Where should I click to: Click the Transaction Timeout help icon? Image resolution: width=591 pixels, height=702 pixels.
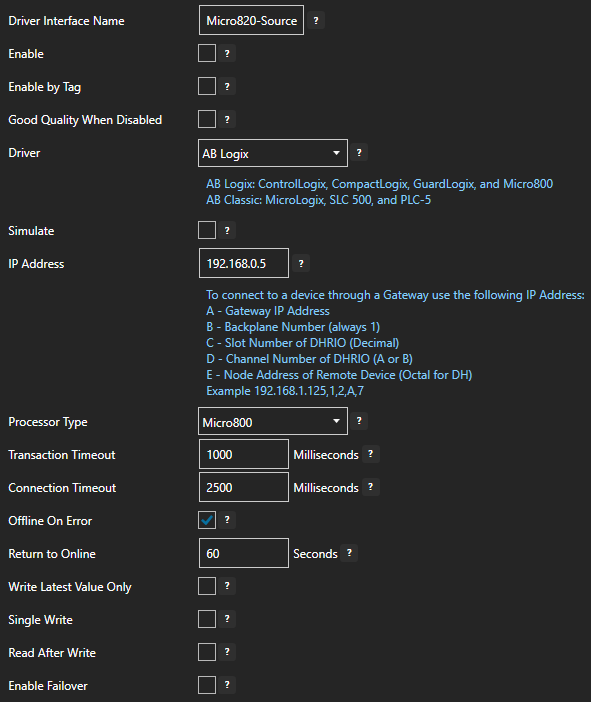coord(370,454)
